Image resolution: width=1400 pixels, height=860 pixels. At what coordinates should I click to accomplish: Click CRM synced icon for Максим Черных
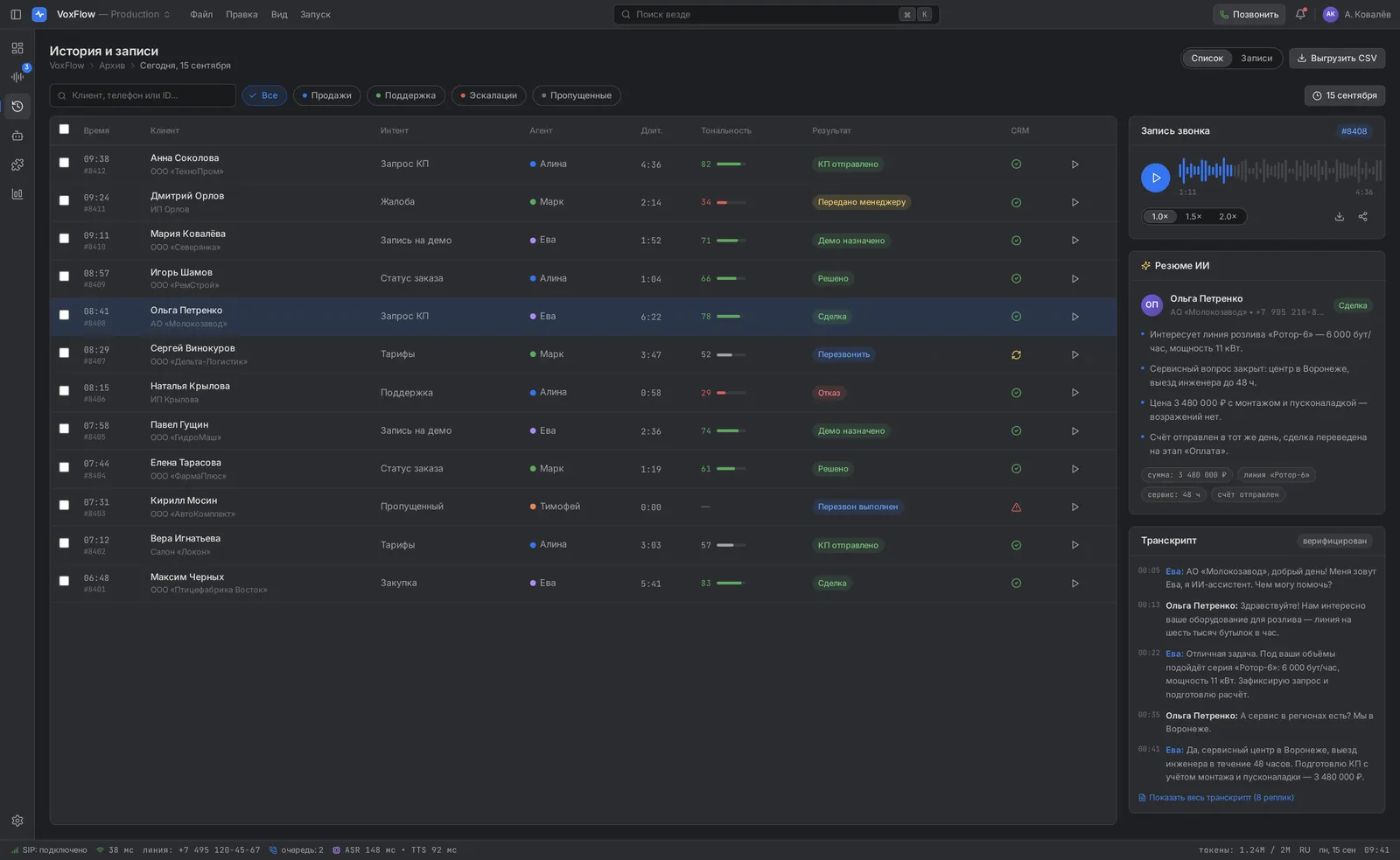pos(1016,583)
